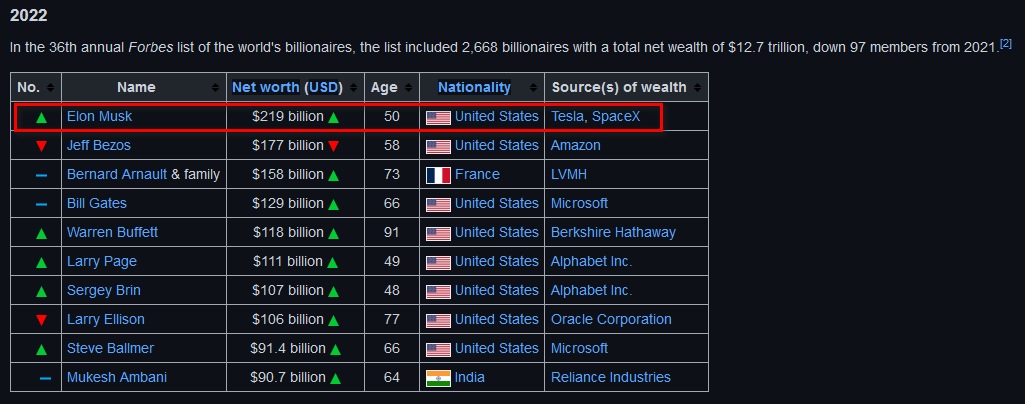Sort rows using the Age column arrows
Screen dimensions: 1025x404
click(409, 88)
